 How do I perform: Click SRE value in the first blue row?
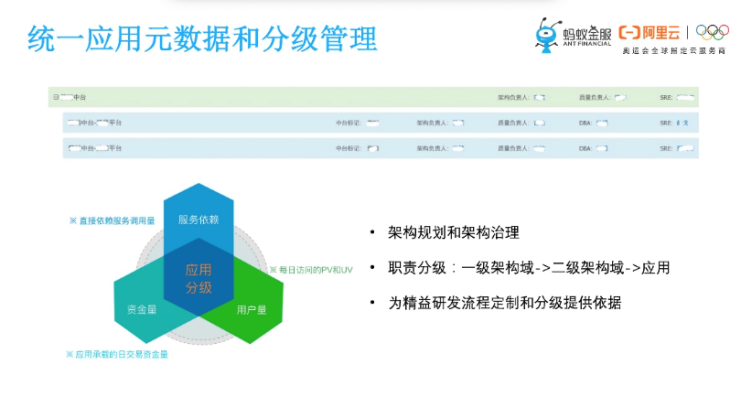click(x=682, y=123)
